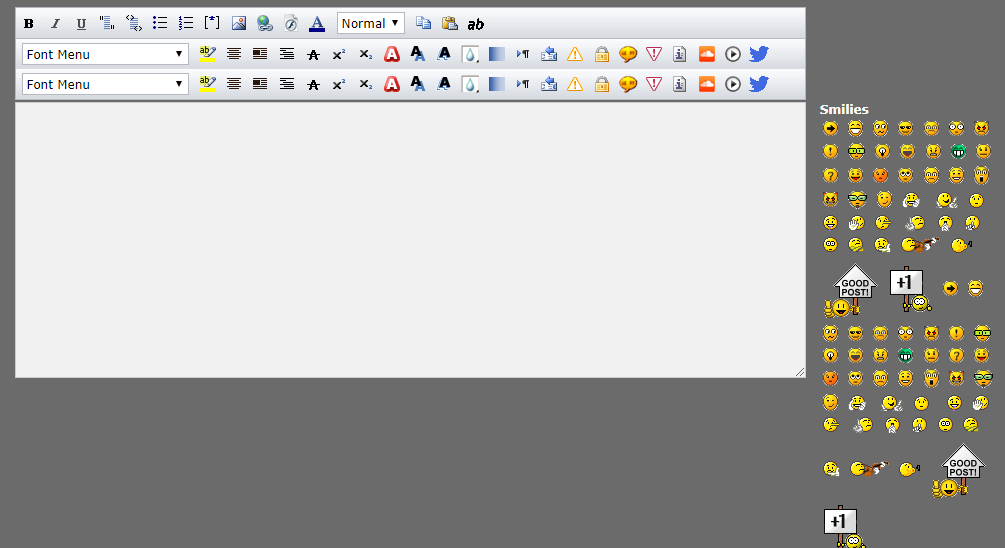Insert a code block with the code icon
The width and height of the screenshot is (1005, 548).
pos(133,24)
